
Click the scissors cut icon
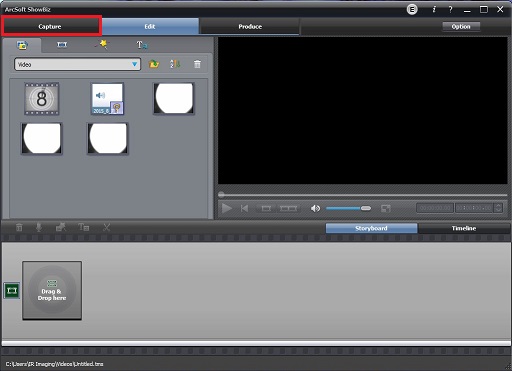(106, 227)
